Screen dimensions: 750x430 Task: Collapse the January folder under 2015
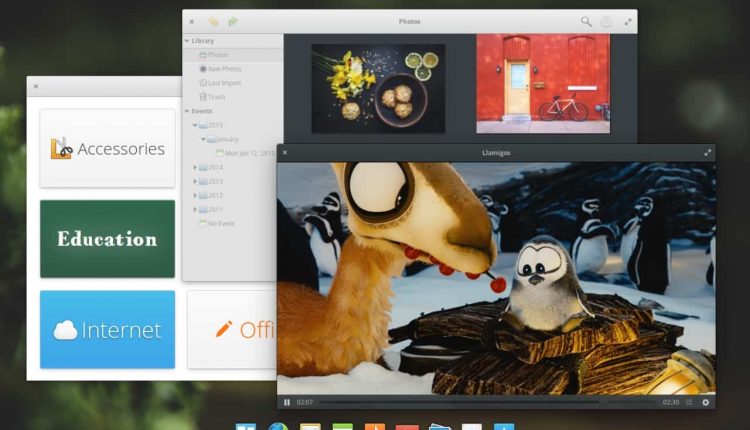pos(203,139)
